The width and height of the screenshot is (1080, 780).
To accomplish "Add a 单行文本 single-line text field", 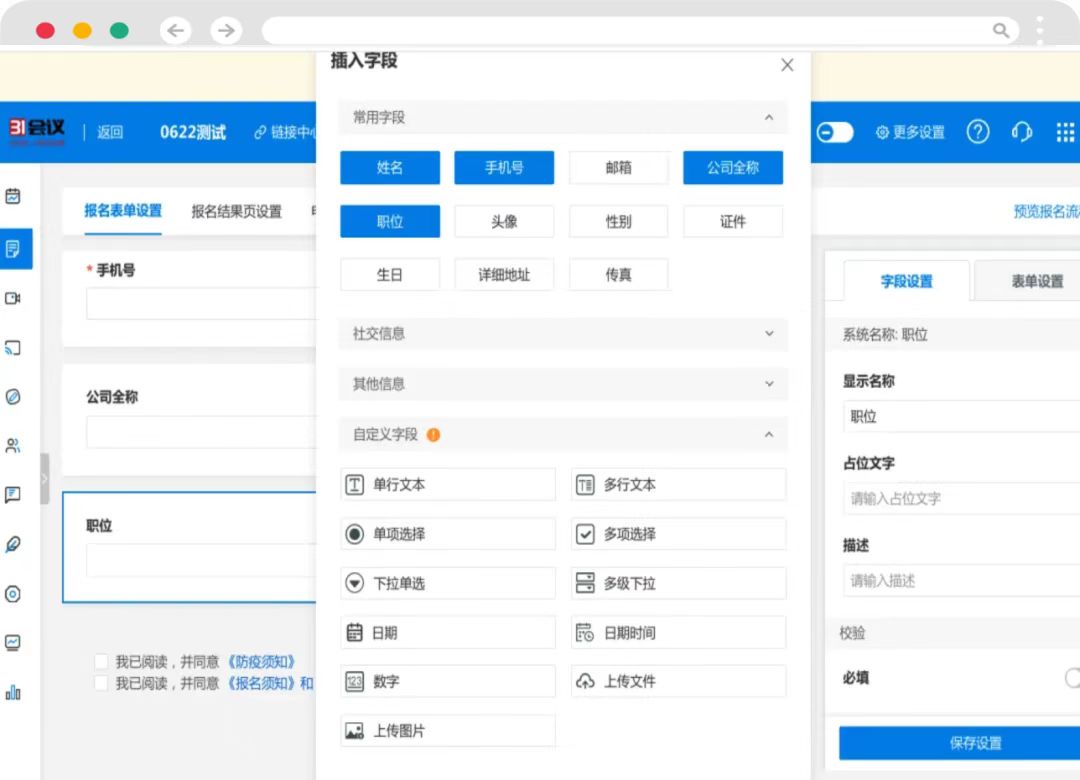I will tap(447, 484).
